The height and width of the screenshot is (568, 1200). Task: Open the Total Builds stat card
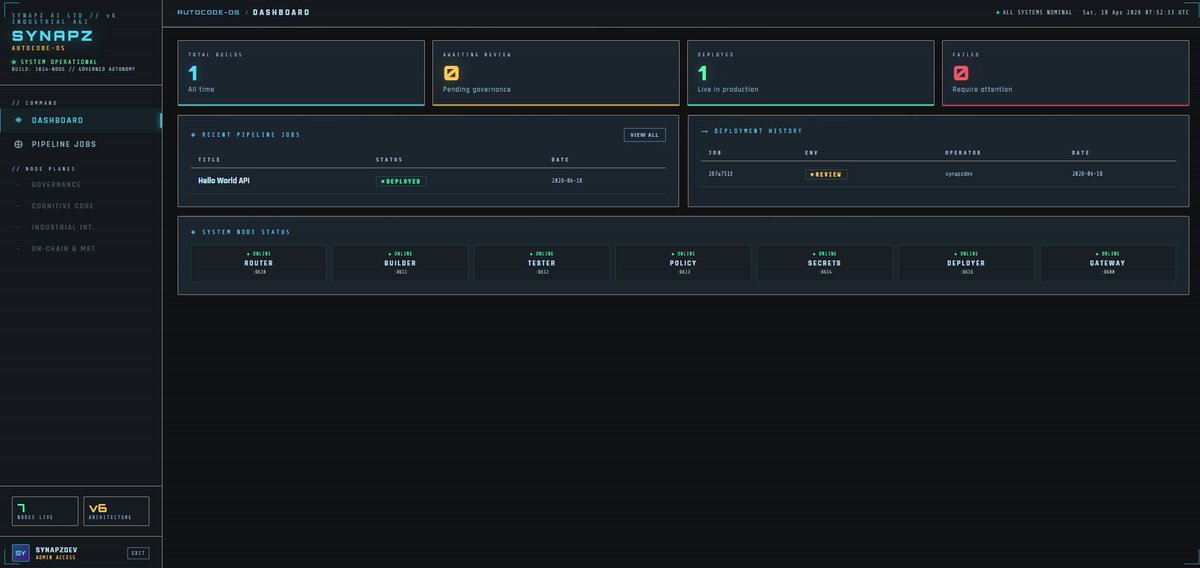point(301,72)
